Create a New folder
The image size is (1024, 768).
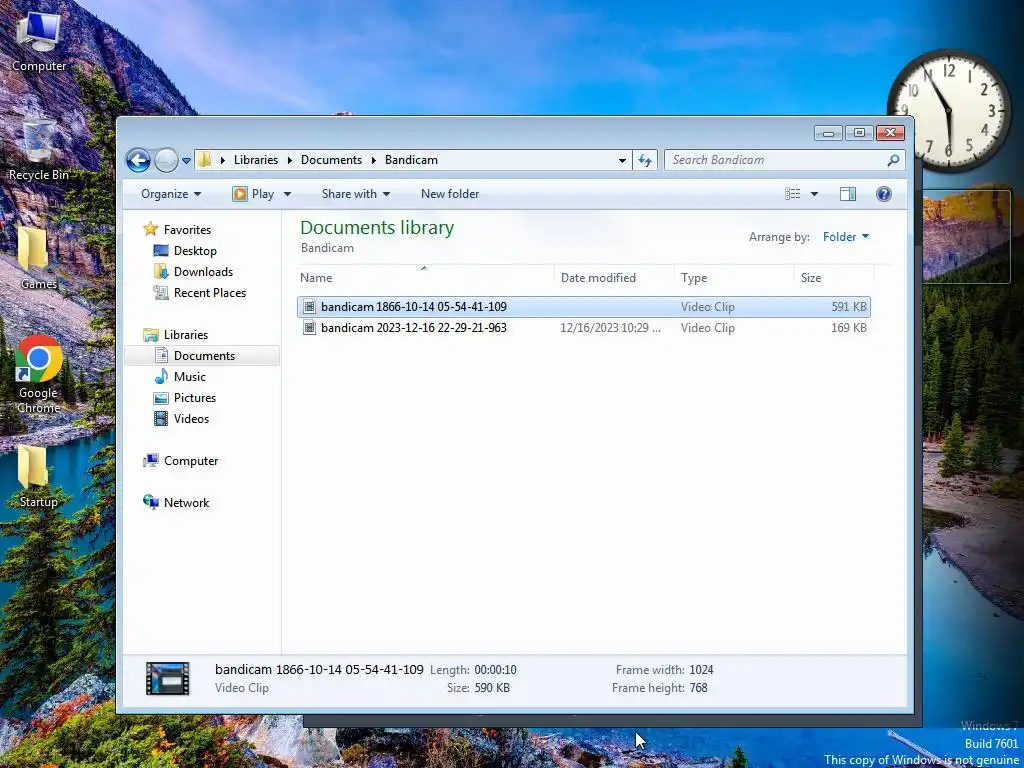tap(450, 194)
